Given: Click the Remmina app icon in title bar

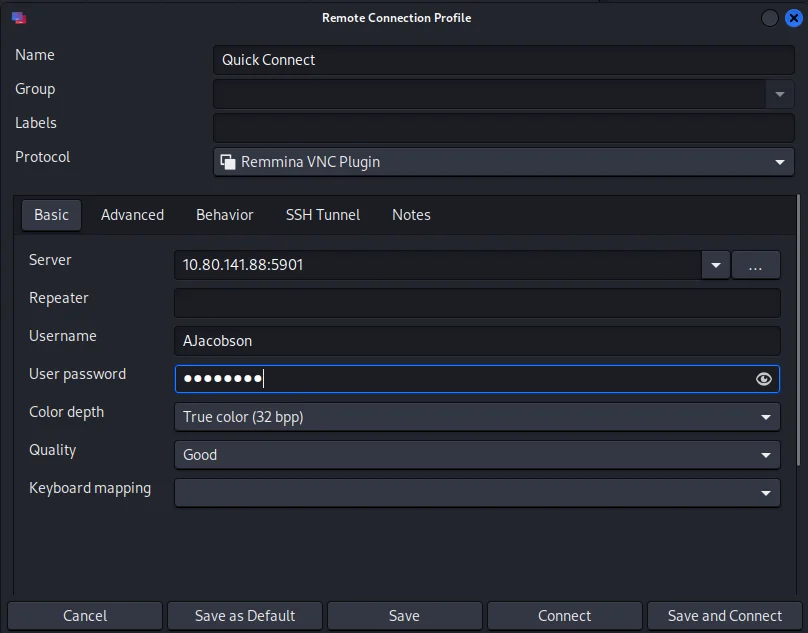Looking at the screenshot, I should 18,18.
